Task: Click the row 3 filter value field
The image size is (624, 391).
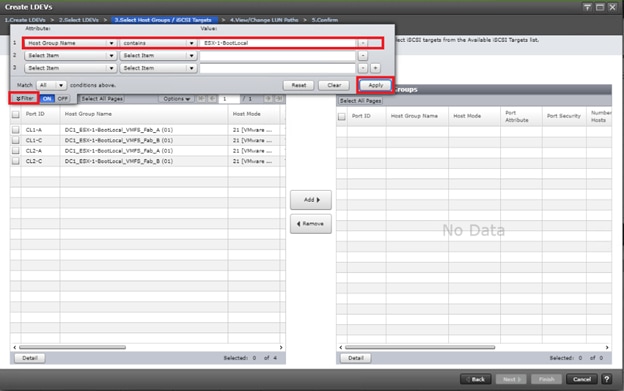Action: (277, 68)
